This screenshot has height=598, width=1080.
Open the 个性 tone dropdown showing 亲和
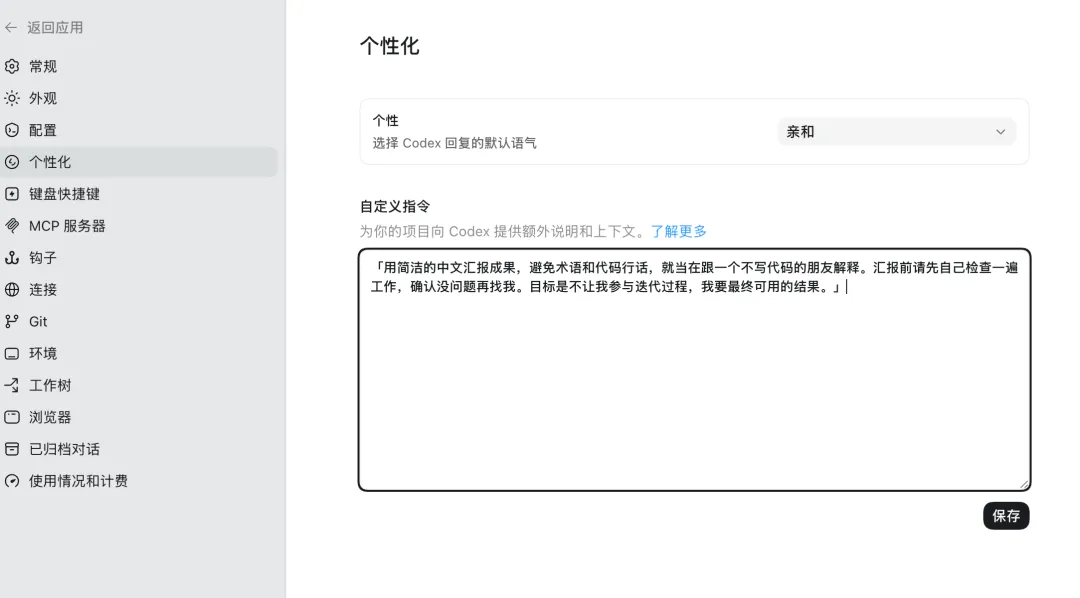896,132
